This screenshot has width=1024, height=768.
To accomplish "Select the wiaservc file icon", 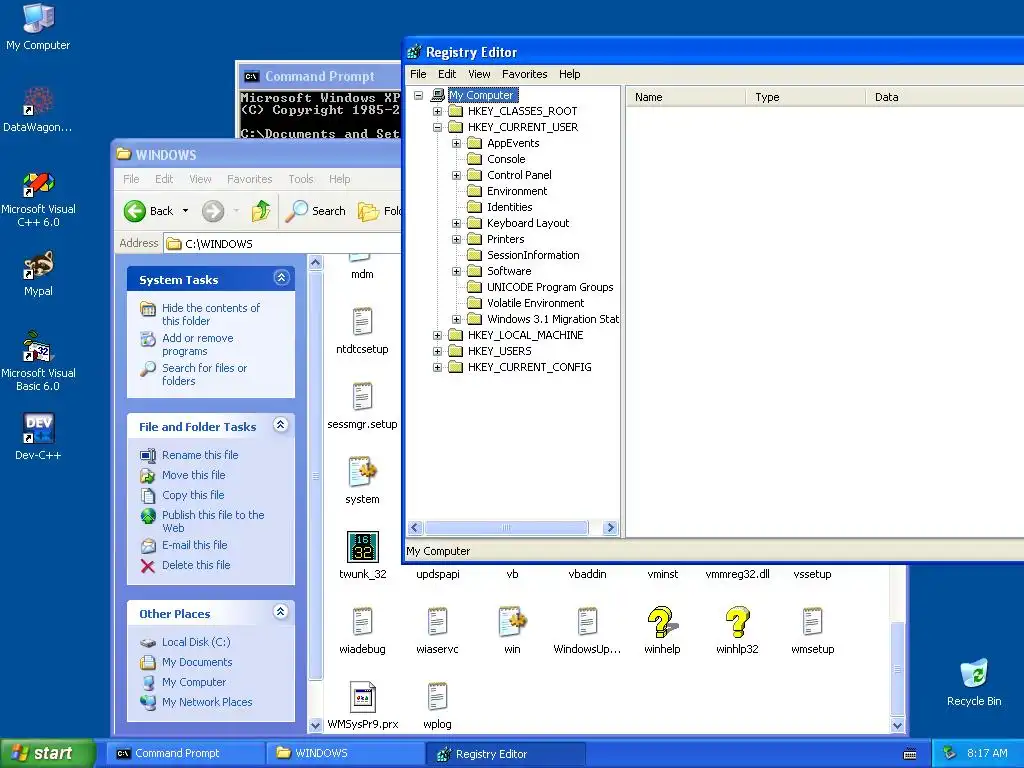I will click(x=438, y=622).
